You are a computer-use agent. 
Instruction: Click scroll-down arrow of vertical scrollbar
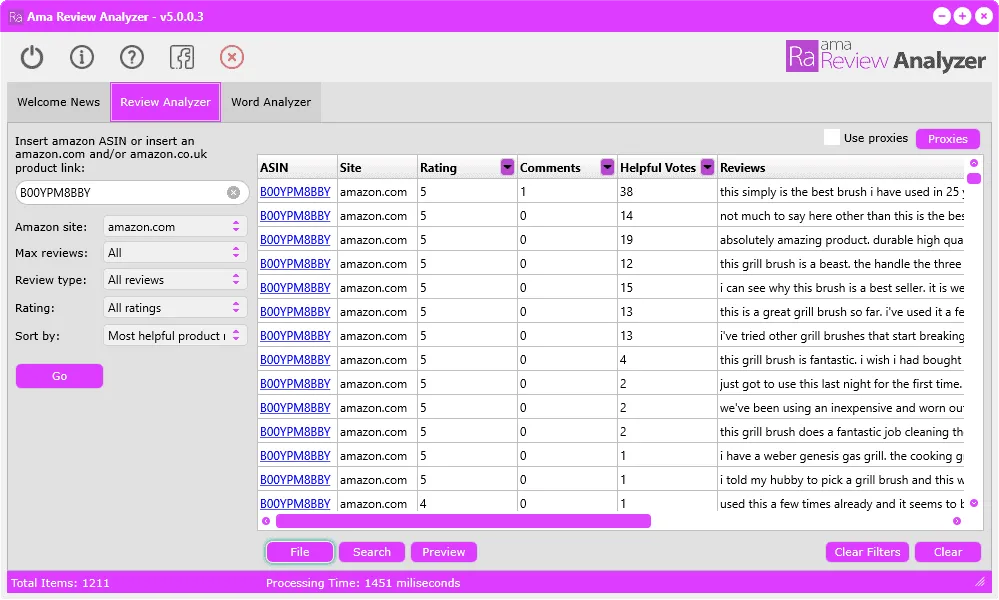(x=974, y=503)
